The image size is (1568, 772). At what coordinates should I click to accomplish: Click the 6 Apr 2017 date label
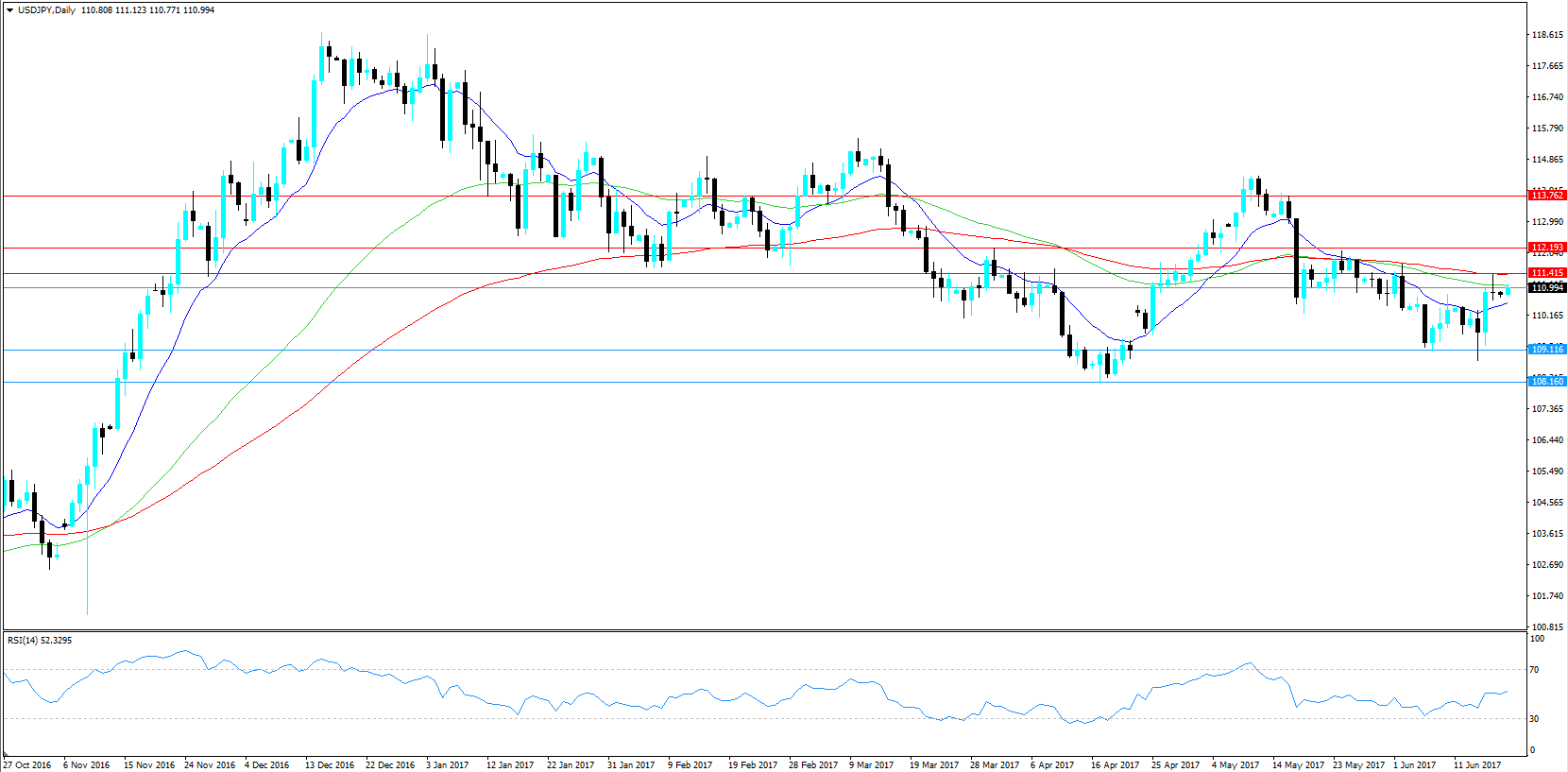[x=1052, y=765]
